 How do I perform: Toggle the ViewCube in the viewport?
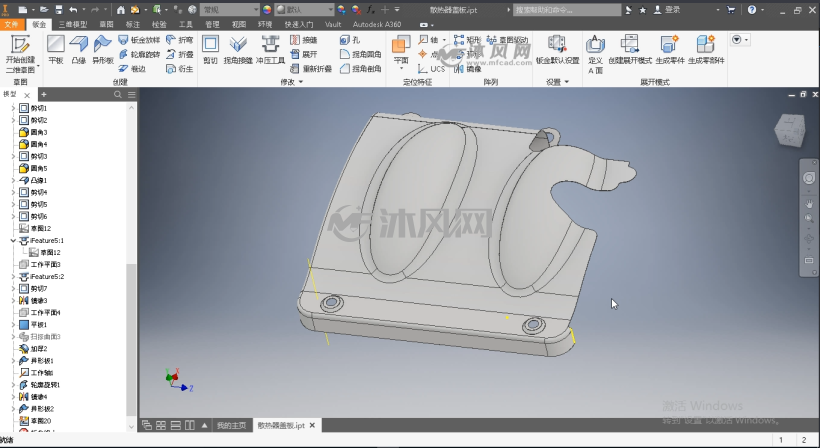coord(790,130)
